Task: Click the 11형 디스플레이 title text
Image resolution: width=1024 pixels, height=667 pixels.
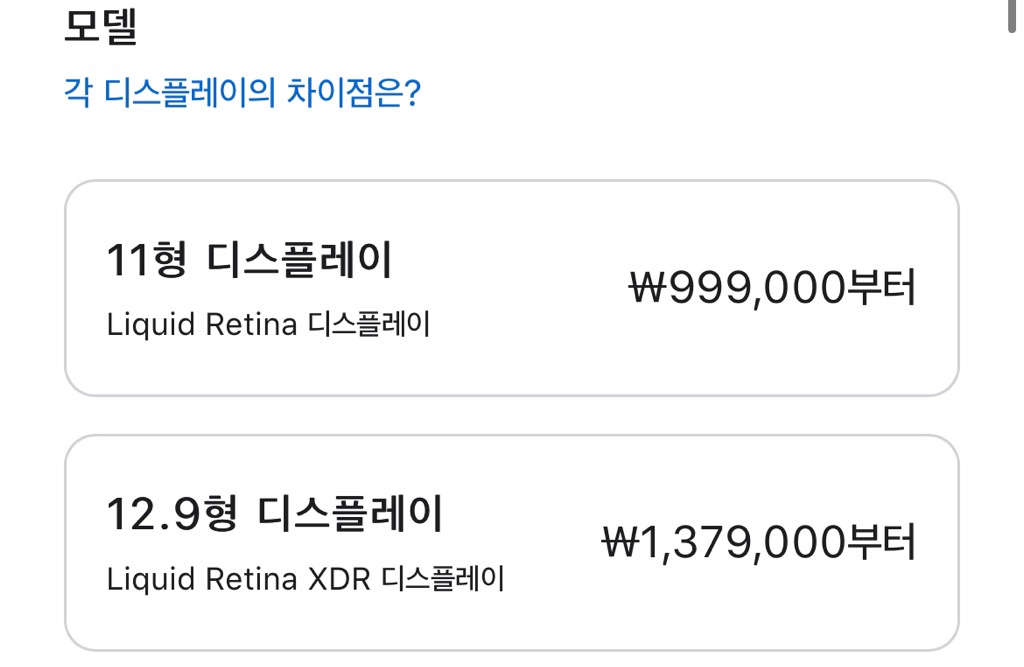Action: [x=249, y=261]
